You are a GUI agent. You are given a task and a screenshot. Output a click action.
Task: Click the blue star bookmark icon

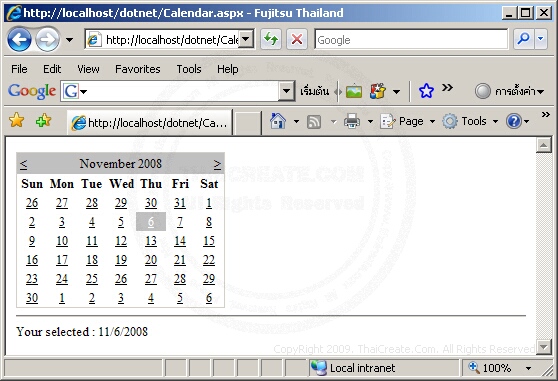pos(426,91)
